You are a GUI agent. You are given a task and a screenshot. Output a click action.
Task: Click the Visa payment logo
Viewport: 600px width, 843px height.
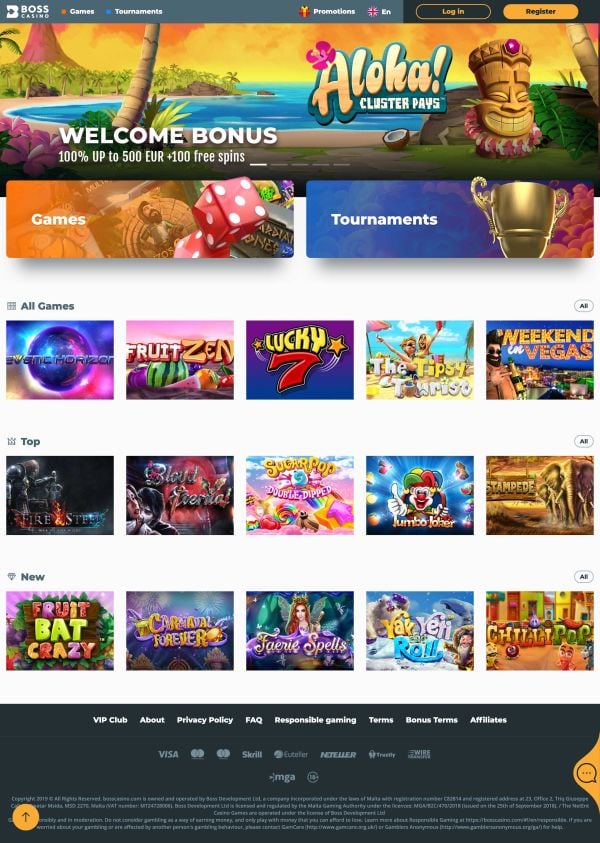tap(168, 754)
